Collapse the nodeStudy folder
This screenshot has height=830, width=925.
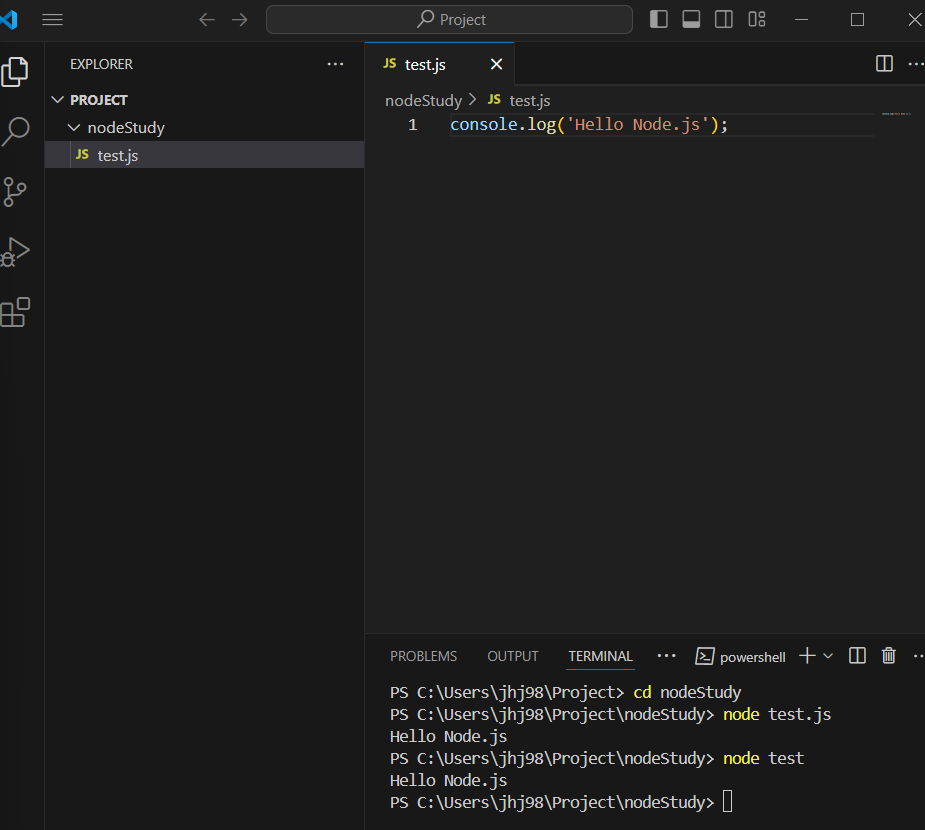click(x=73, y=127)
